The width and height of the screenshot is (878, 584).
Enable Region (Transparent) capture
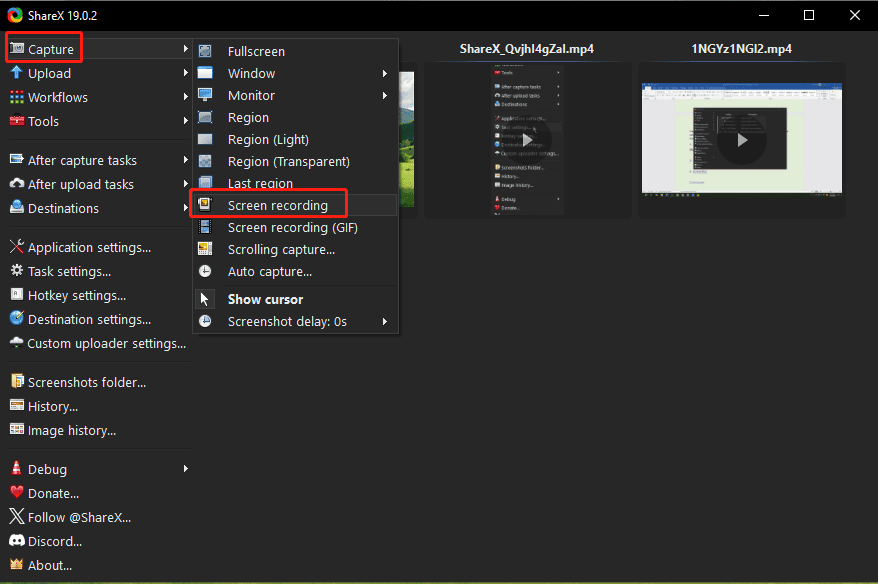[287, 161]
